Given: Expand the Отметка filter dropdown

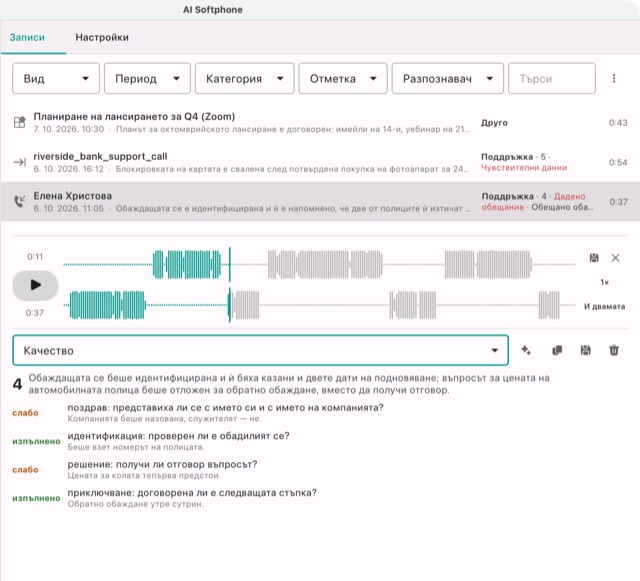Looking at the screenshot, I should [x=343, y=78].
